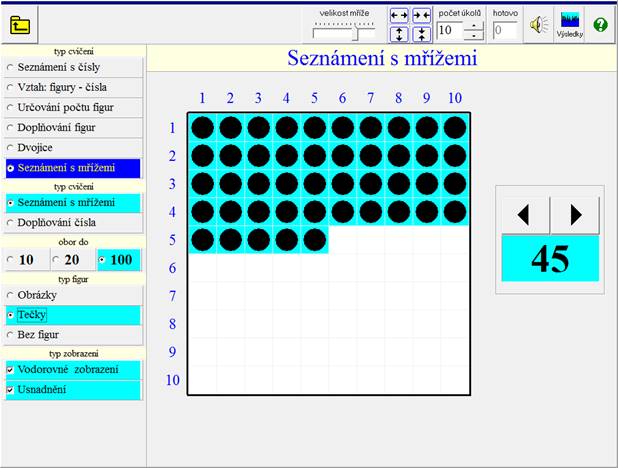
Task: Click row label number 1
Action: point(173,128)
